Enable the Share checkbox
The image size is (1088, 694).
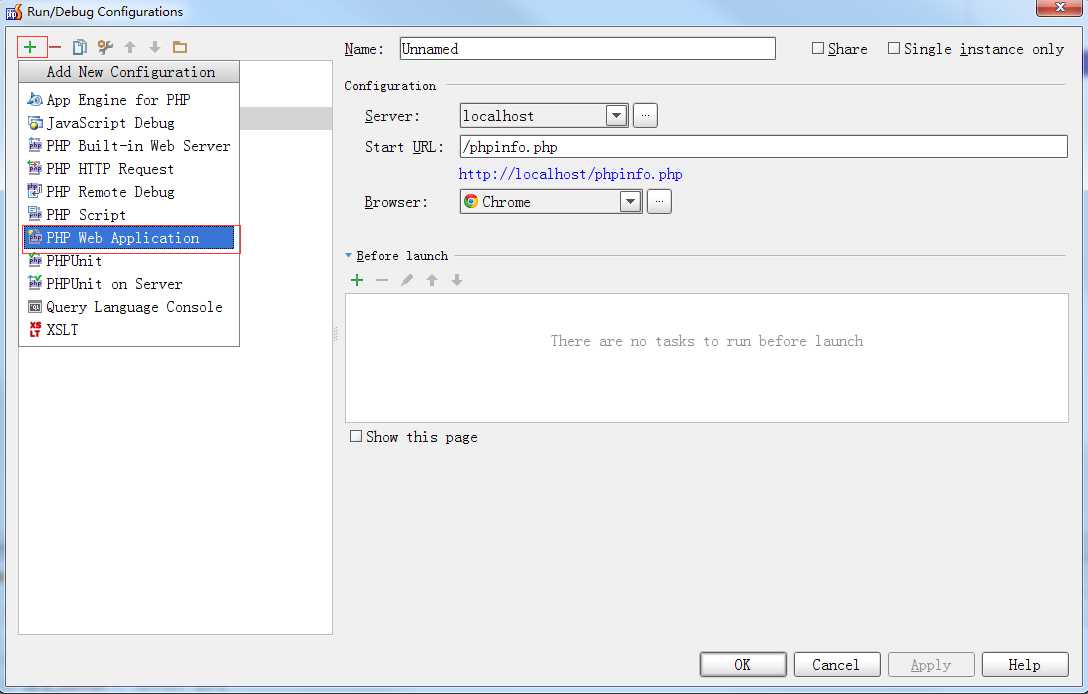(x=818, y=49)
